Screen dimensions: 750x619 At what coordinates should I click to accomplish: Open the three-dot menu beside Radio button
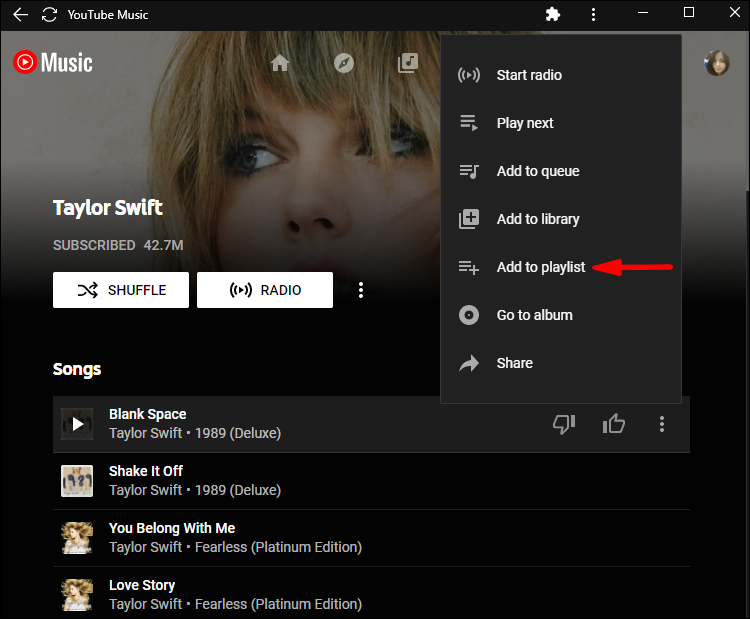click(361, 291)
